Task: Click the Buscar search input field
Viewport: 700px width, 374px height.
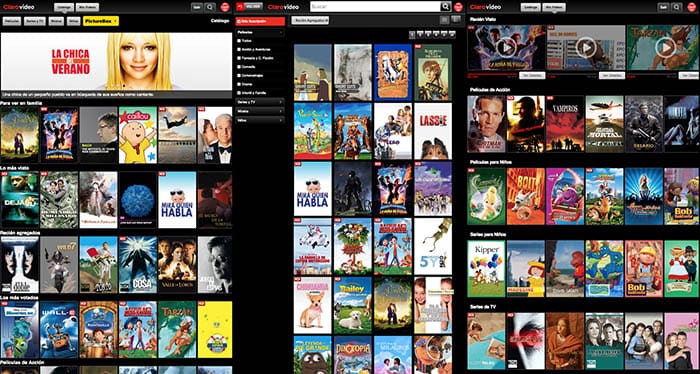Action: coord(375,6)
